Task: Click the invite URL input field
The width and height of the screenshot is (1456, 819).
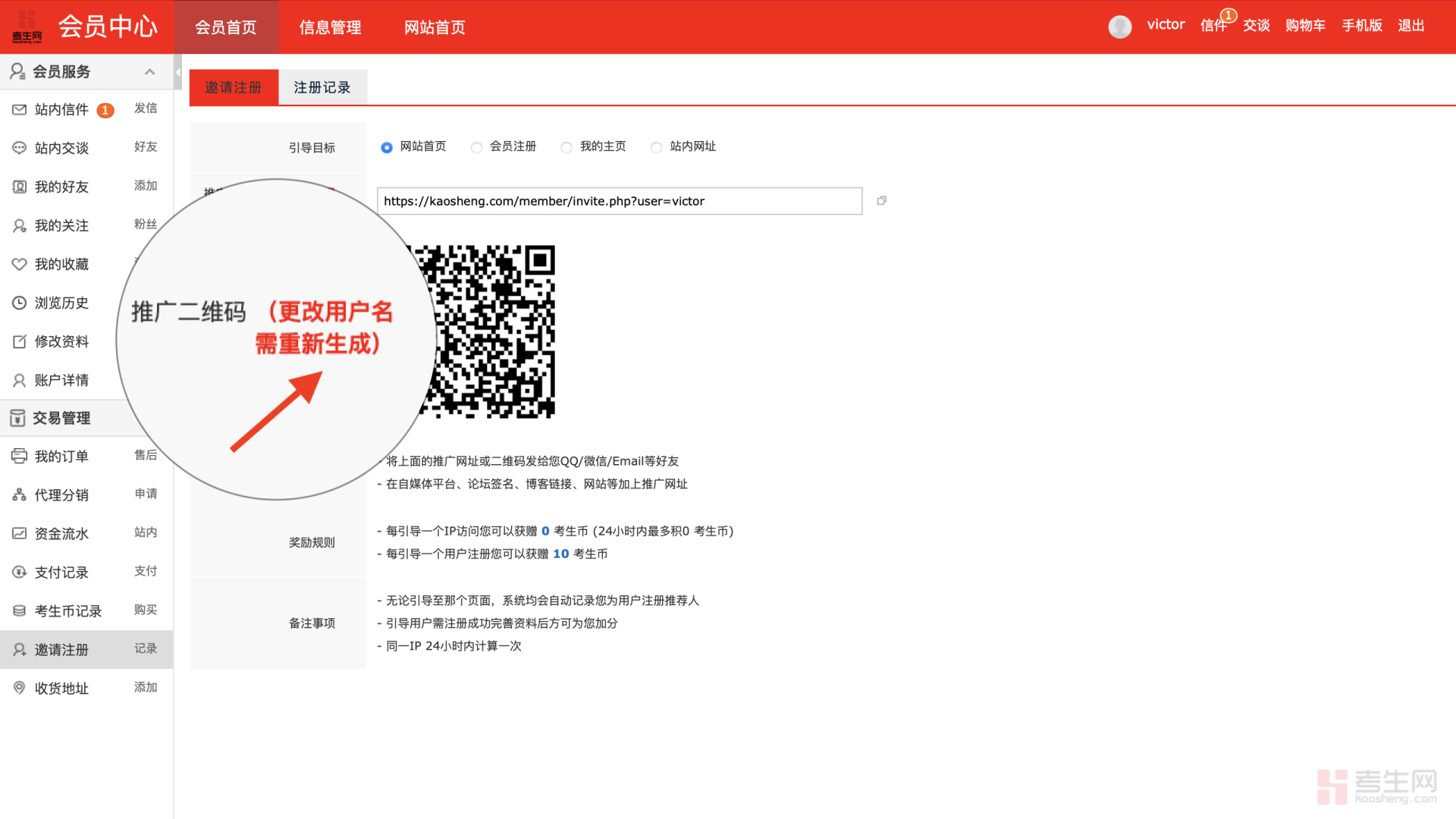Action: (x=619, y=201)
